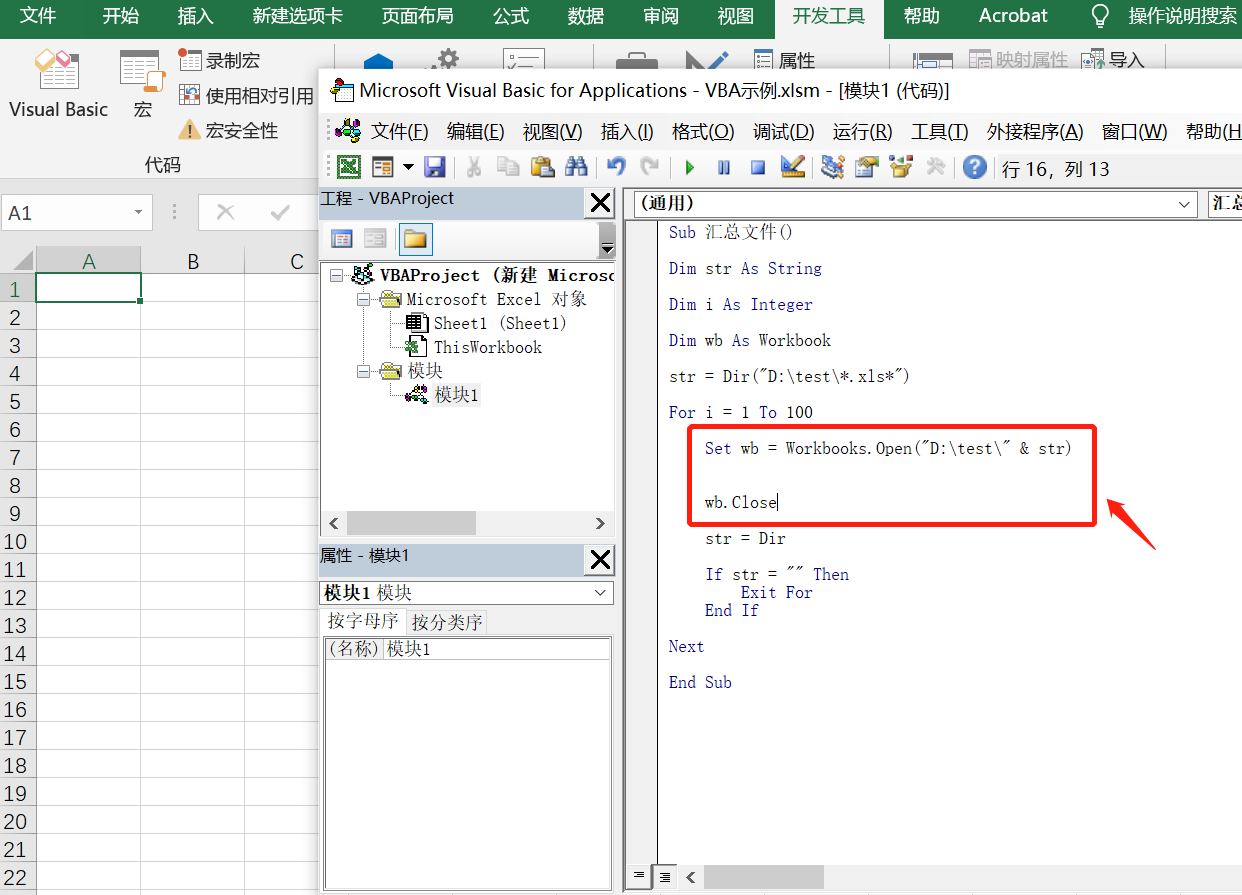
Task: Open the 插入(I) menu in VBA editor
Action: 627,131
